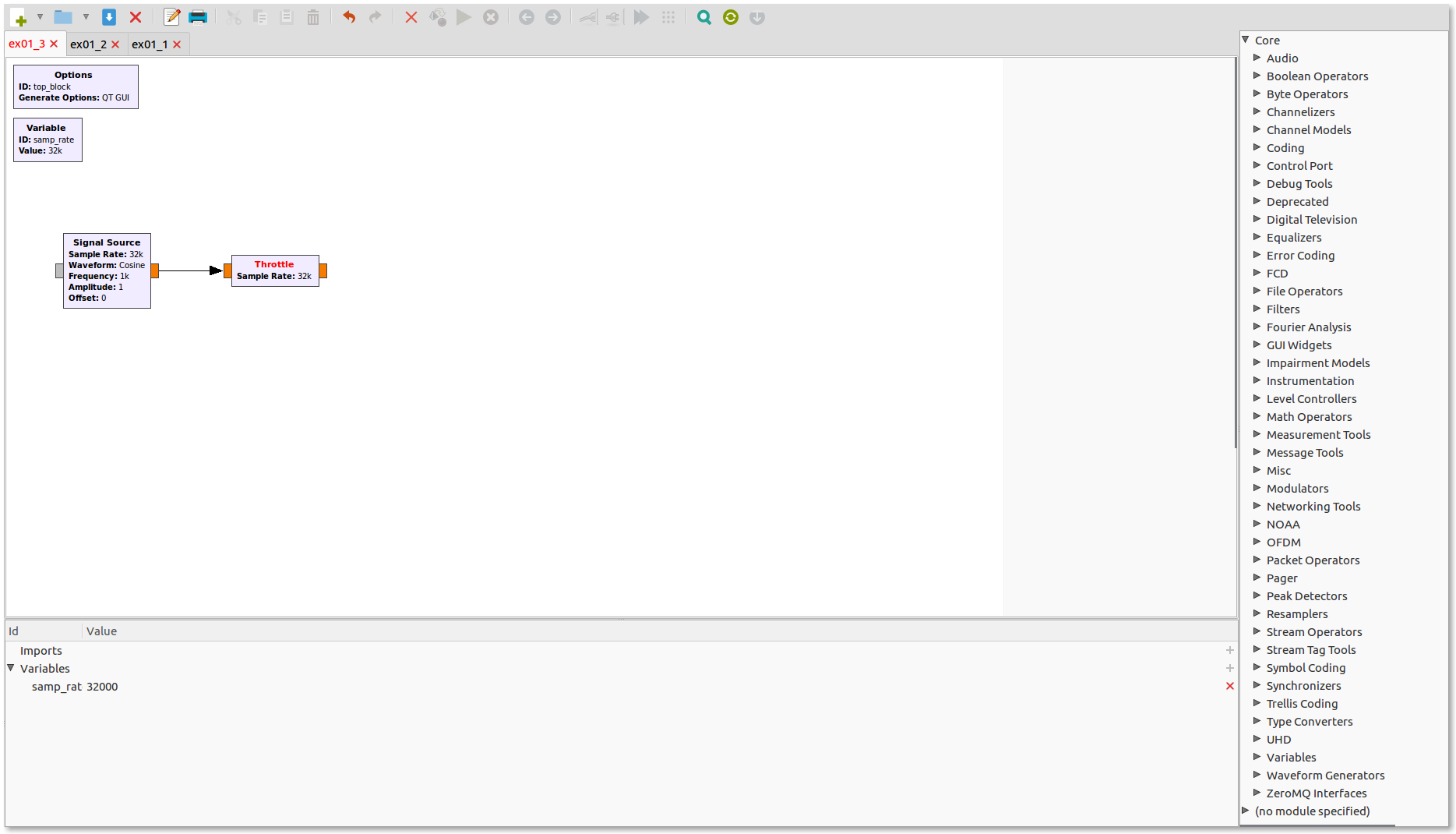Toggle hide disabled blocks grid icon
The height and width of the screenshot is (834, 1456).
pos(668,17)
